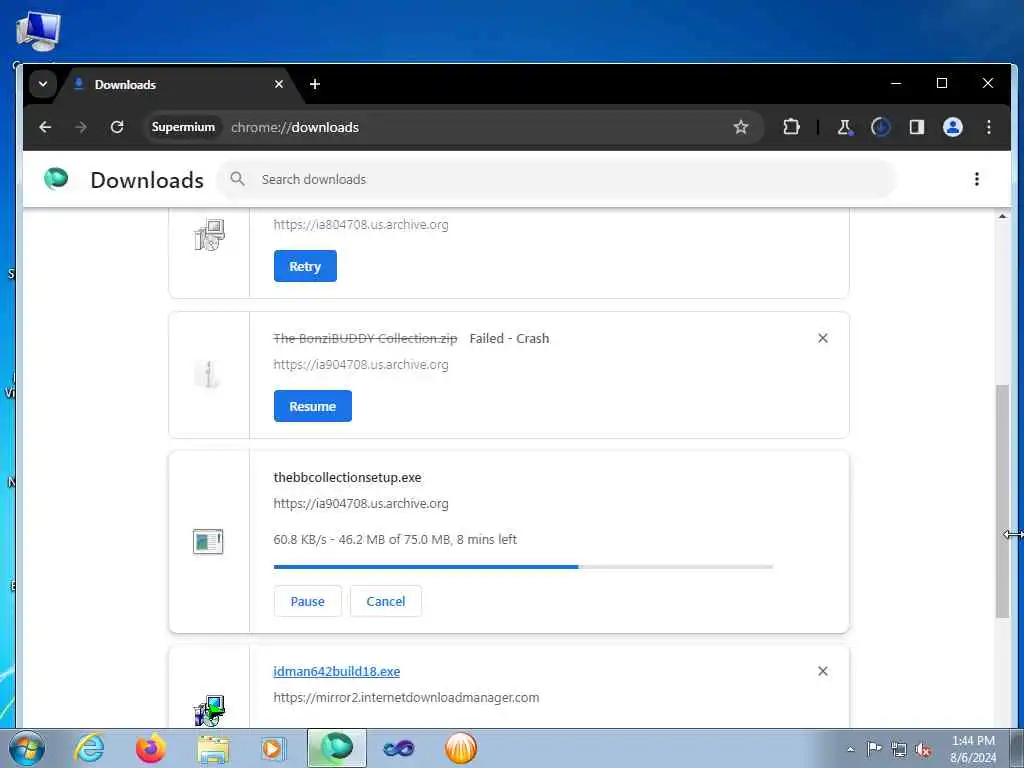The height and width of the screenshot is (768, 1024).
Task: Bookmark this page with the star icon
Action: point(741,127)
